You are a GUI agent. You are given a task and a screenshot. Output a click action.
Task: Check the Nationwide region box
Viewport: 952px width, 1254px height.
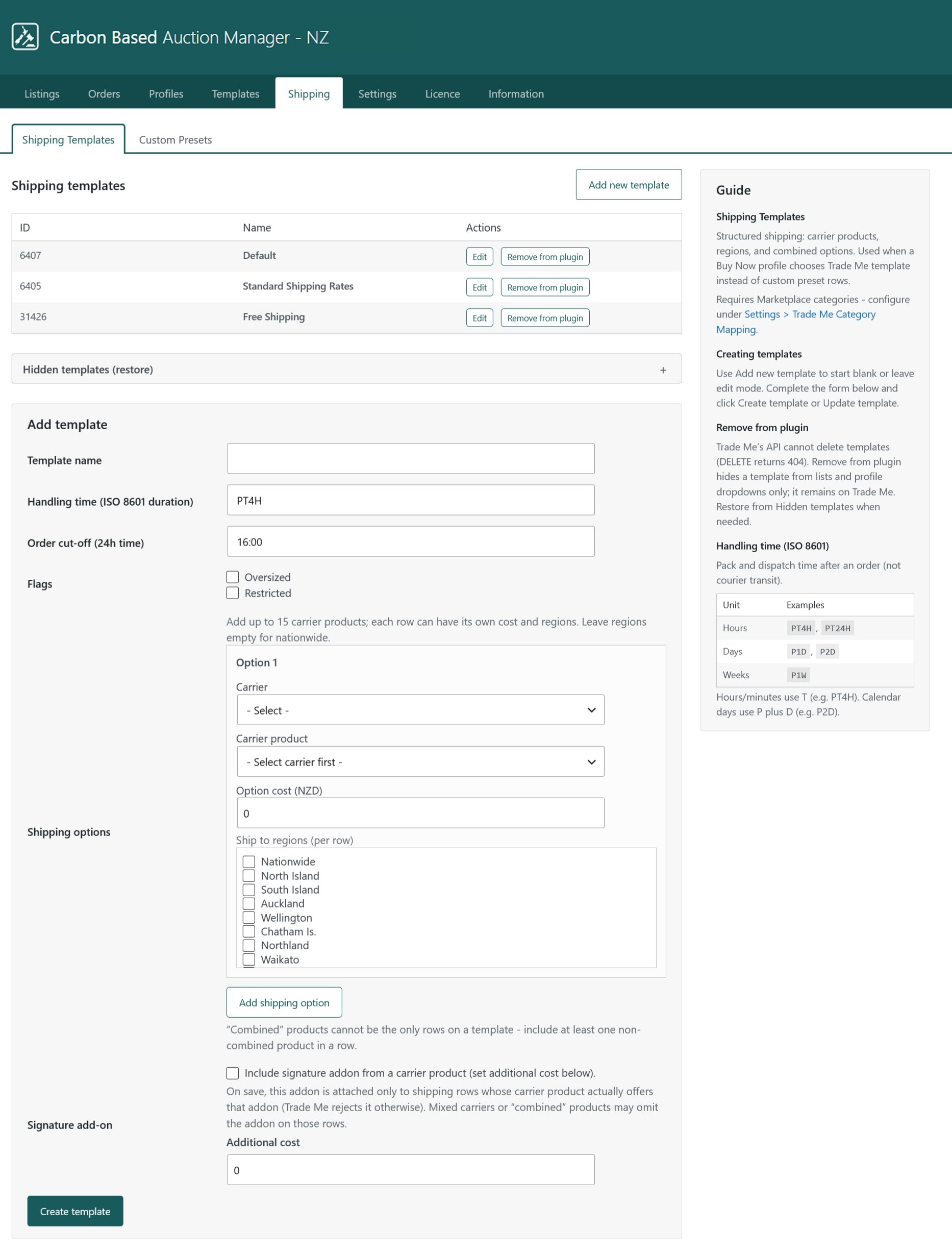point(249,862)
